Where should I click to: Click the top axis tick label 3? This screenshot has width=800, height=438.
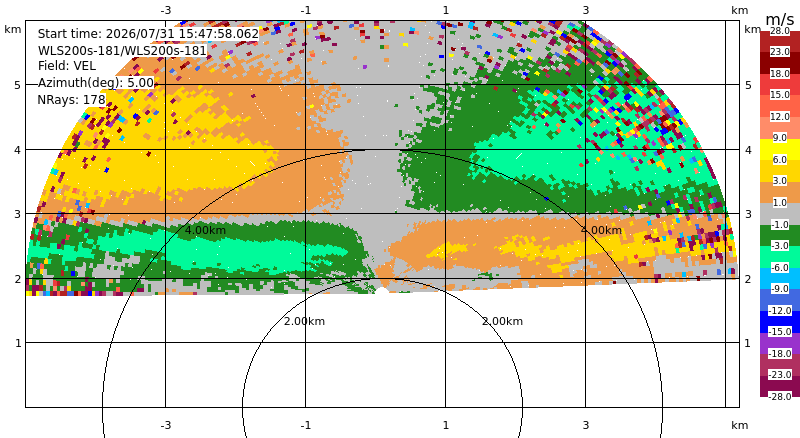(x=586, y=10)
